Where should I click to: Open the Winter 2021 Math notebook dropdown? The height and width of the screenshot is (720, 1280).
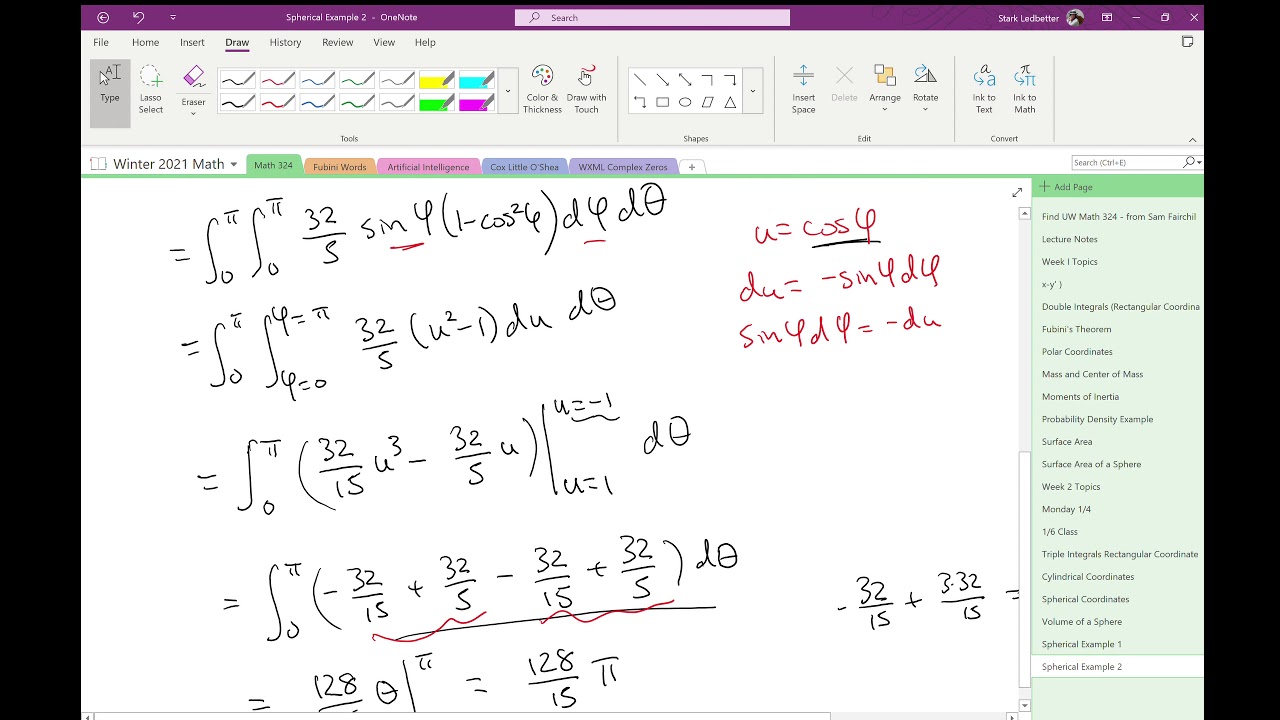[234, 164]
